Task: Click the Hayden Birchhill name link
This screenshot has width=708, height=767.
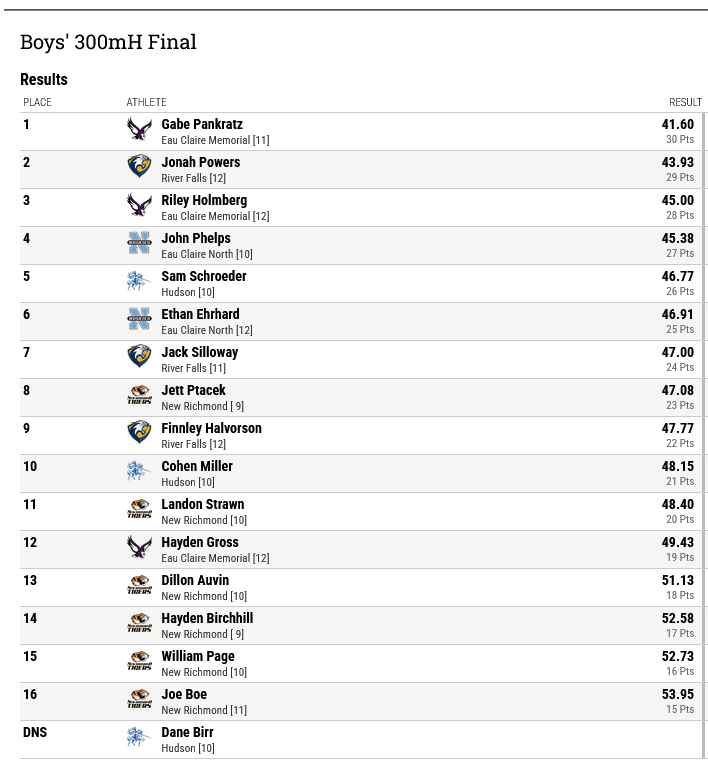Action: pos(207,618)
